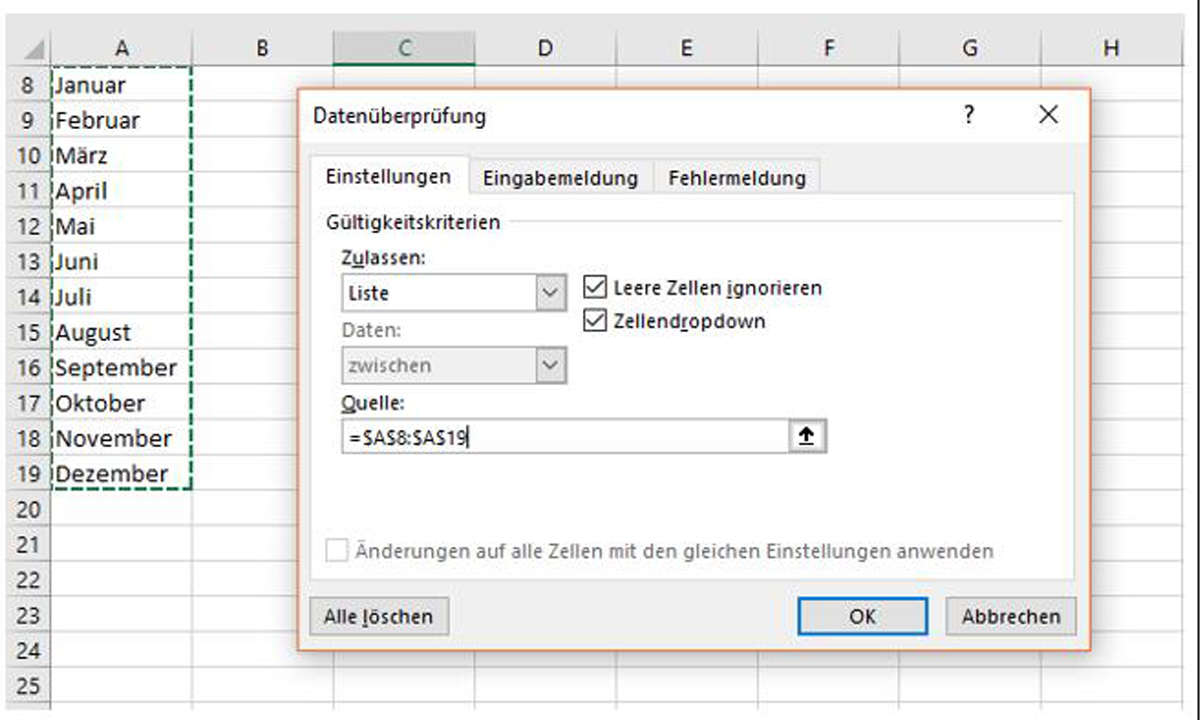Click the Abbrechen button

point(1010,616)
